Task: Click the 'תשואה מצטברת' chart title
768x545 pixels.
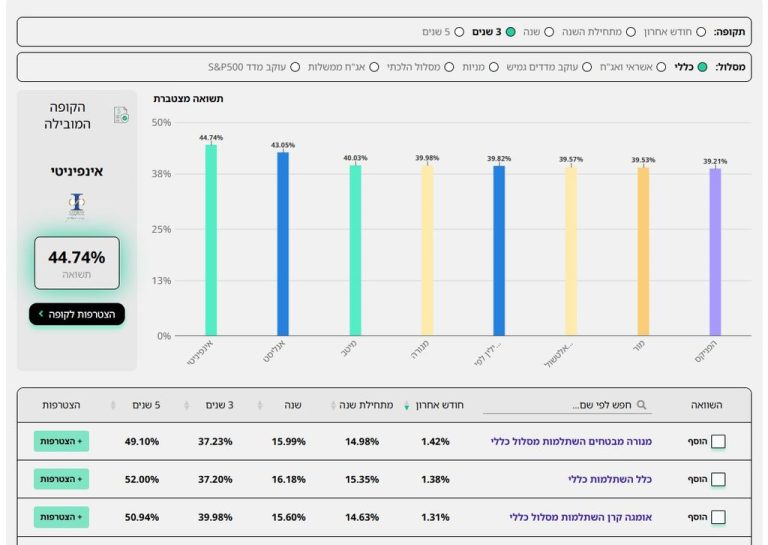Action: click(188, 99)
